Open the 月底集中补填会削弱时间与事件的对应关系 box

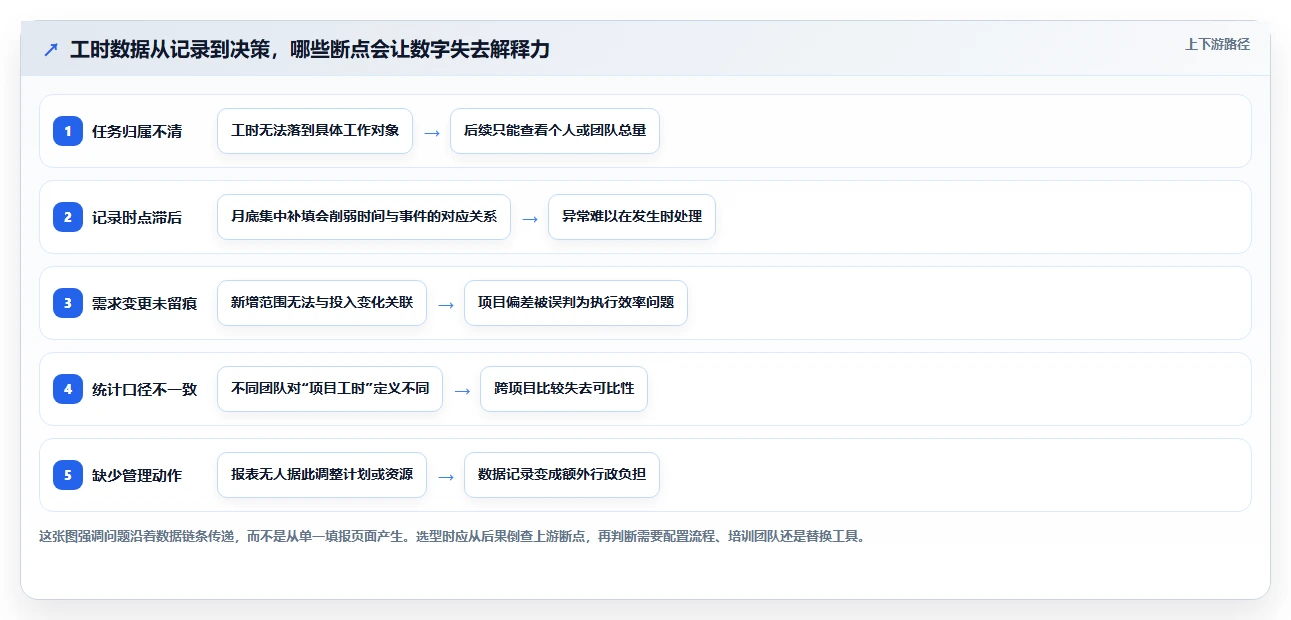[x=364, y=217]
